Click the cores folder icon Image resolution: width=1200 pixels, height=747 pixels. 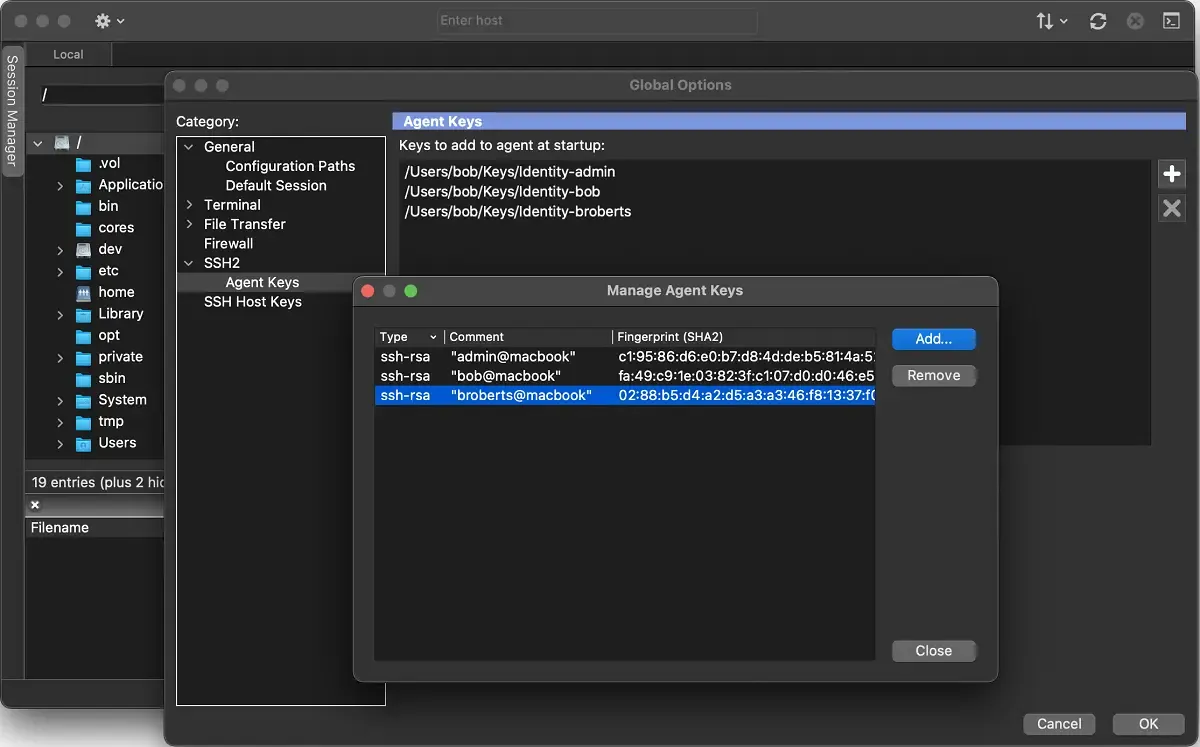(x=84, y=228)
